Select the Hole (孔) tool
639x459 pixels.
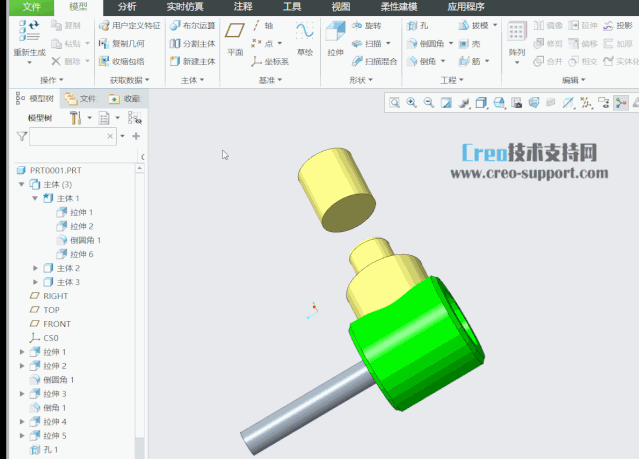[417, 26]
